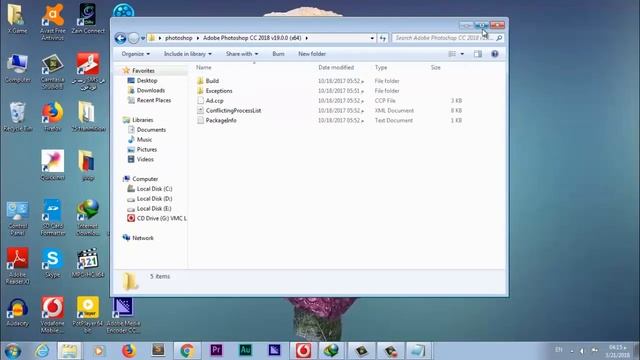640x360 pixels.
Task: Sort files by Type column
Action: [x=381, y=67]
